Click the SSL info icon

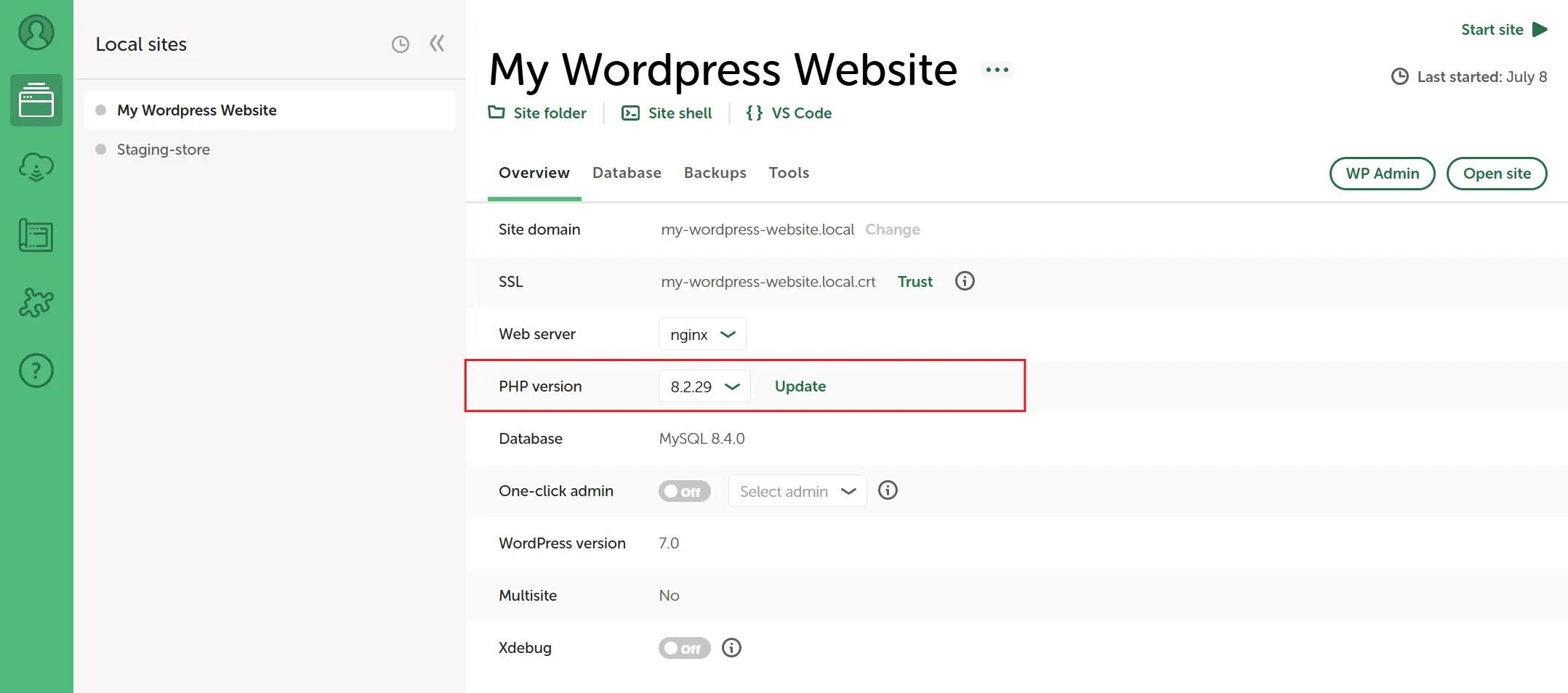click(x=965, y=281)
